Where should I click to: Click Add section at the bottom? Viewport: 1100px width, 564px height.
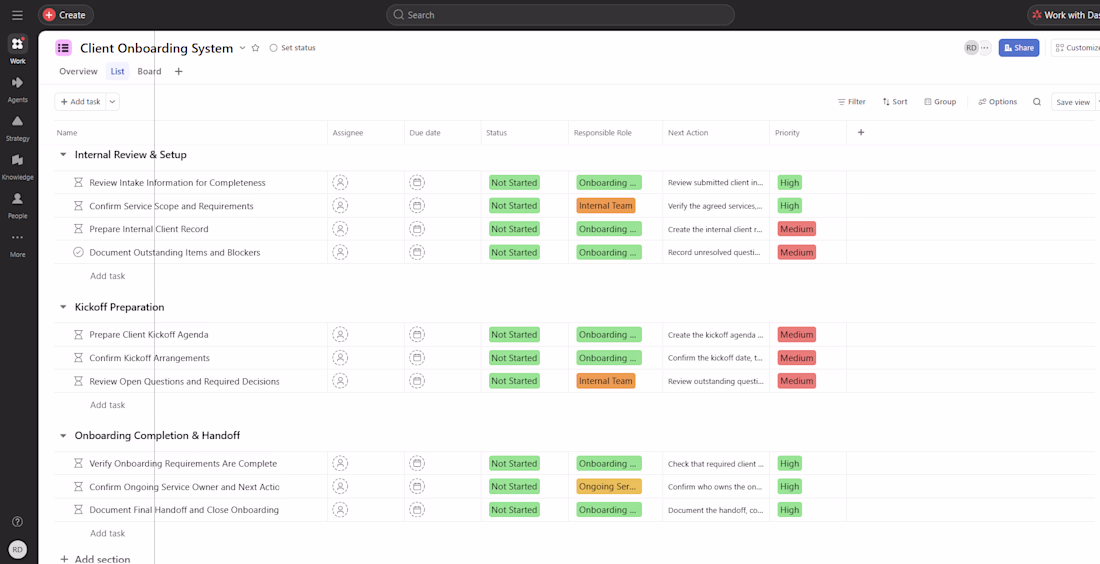pyautogui.click(x=95, y=559)
